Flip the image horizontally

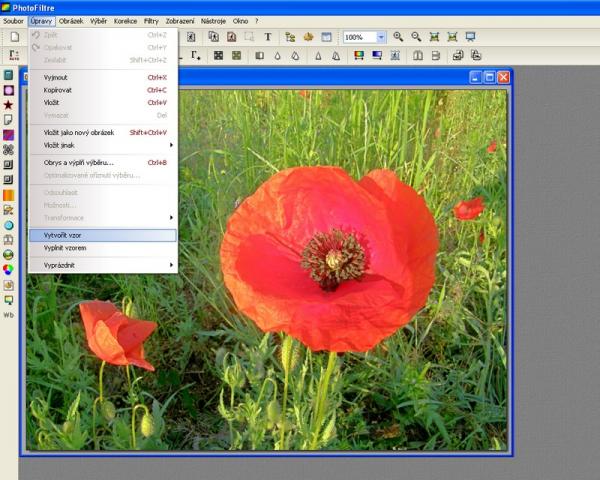coord(417,56)
